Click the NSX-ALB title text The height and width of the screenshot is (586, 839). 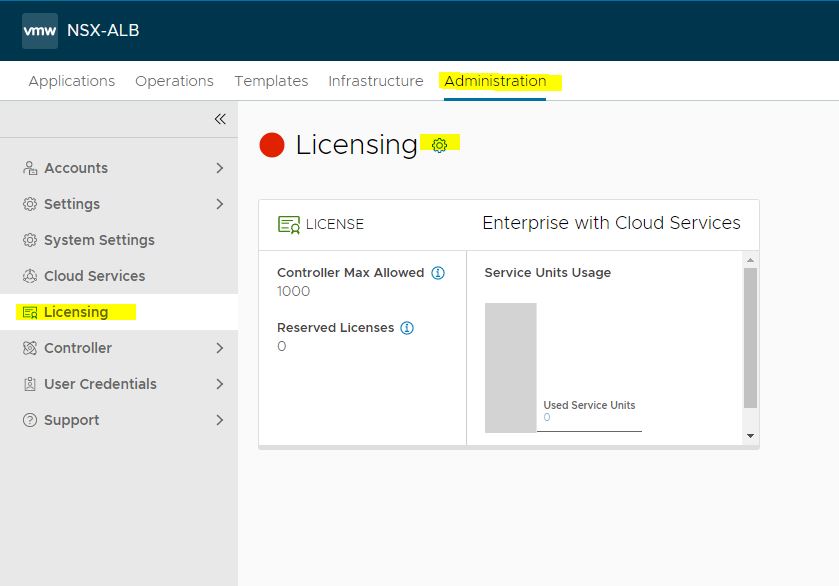[103, 31]
